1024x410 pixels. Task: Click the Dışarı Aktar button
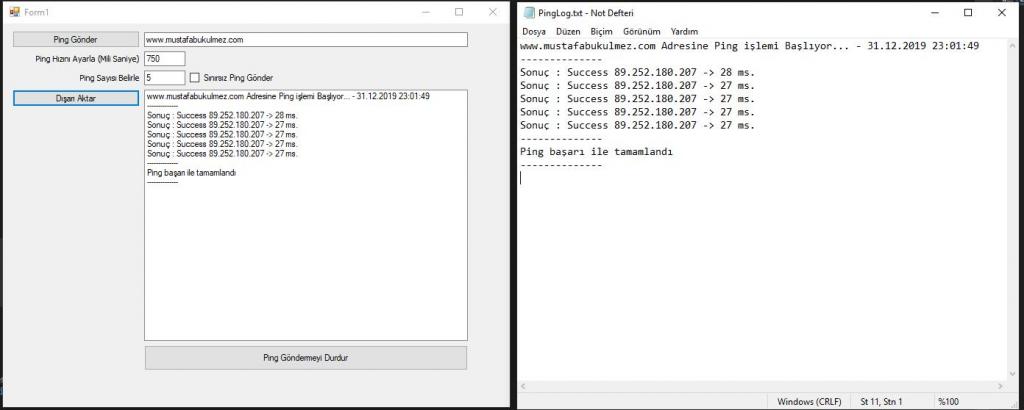point(76,98)
